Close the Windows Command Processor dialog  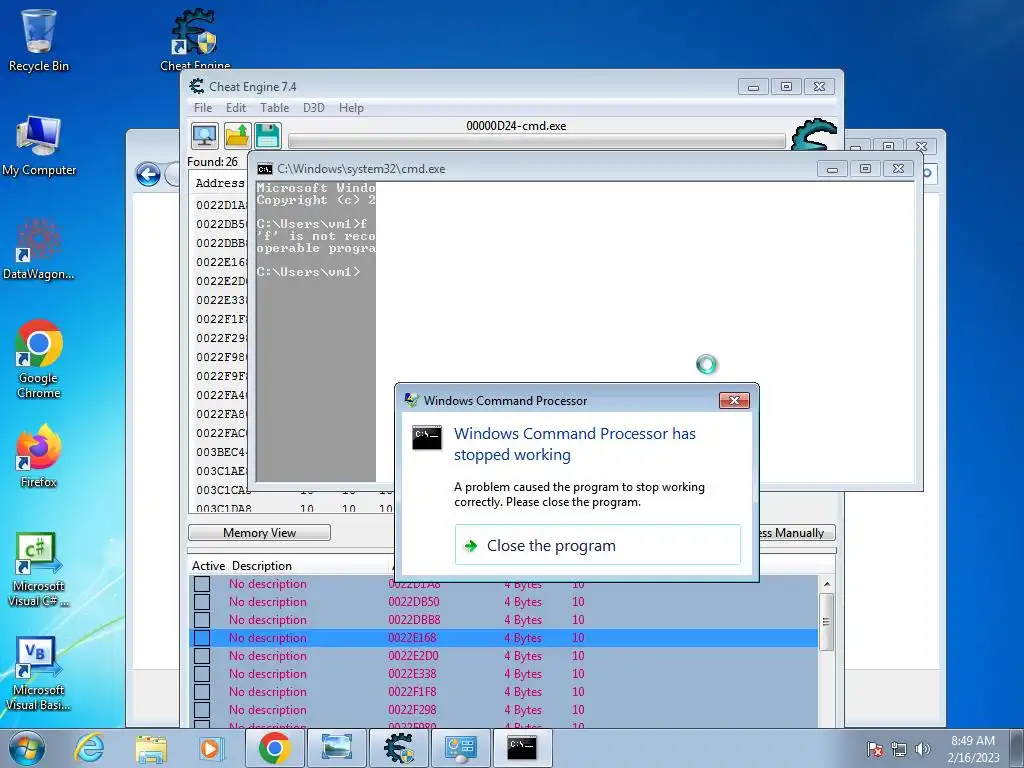734,400
